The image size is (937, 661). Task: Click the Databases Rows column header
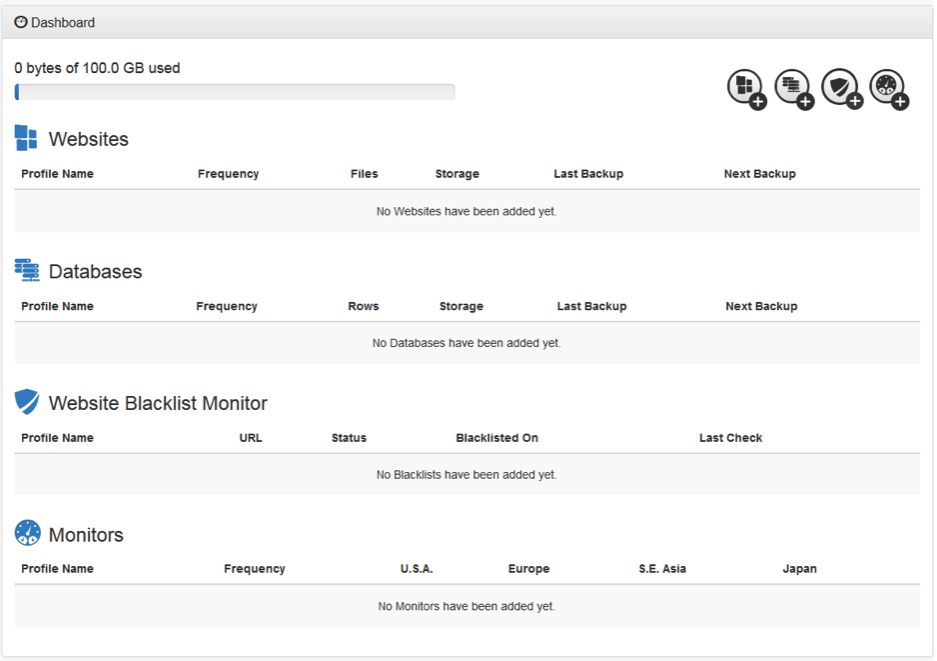[x=363, y=306]
